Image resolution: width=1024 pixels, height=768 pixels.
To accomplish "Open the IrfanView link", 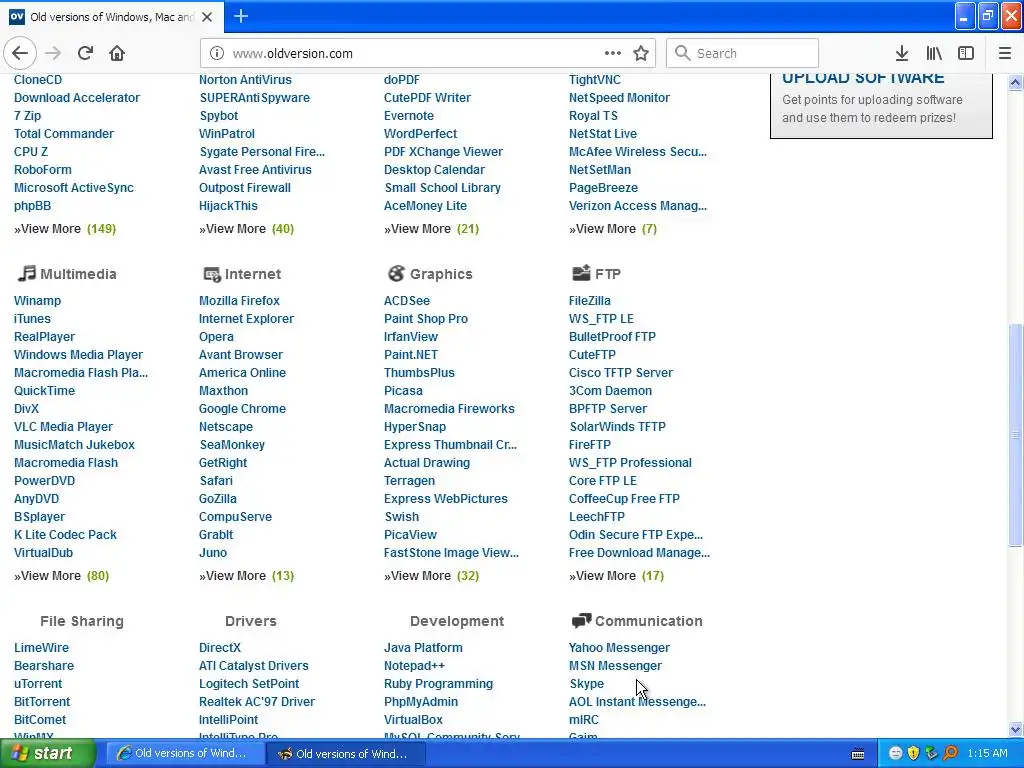I will pos(411,336).
